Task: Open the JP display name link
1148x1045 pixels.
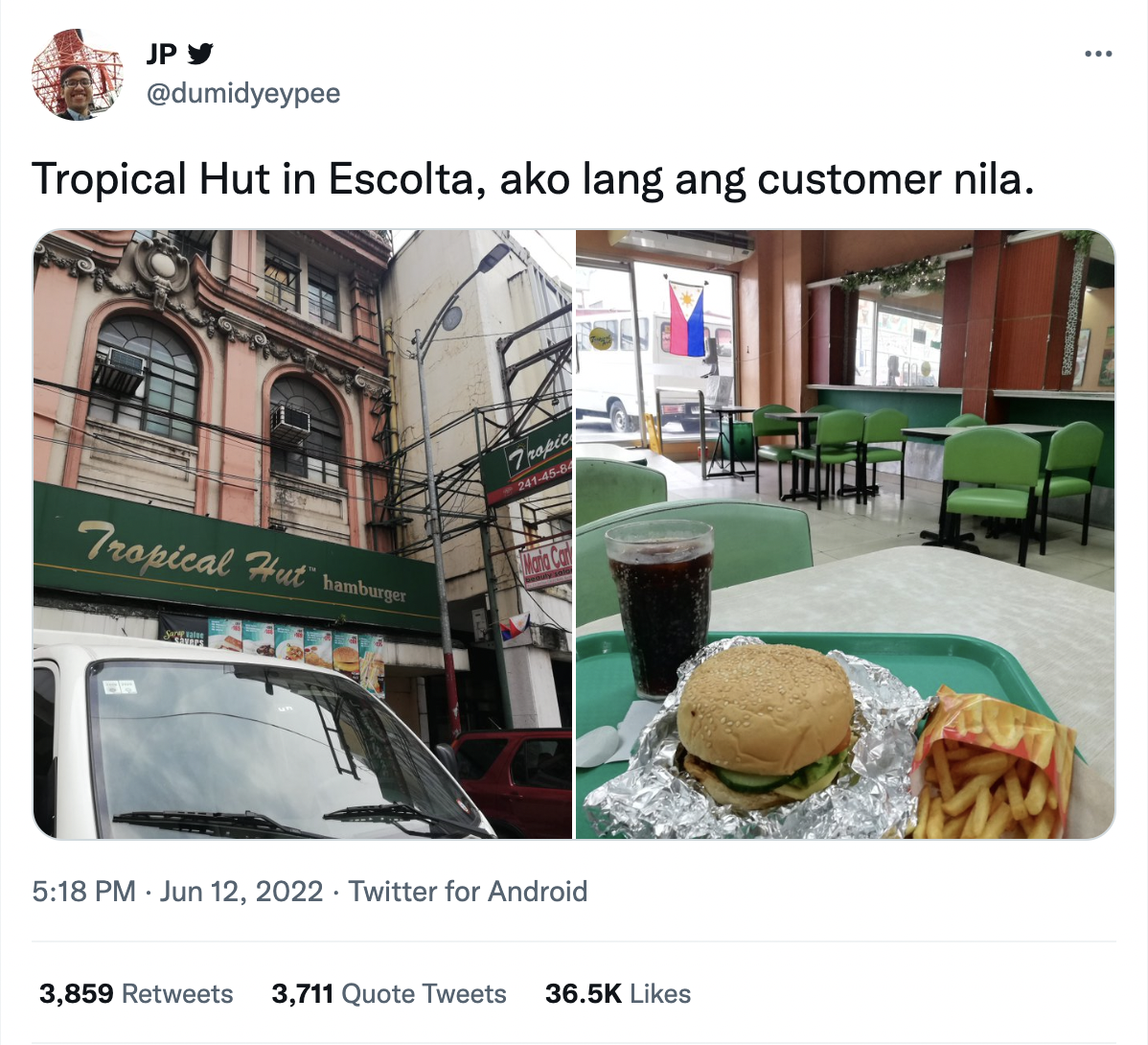Action: [x=162, y=54]
